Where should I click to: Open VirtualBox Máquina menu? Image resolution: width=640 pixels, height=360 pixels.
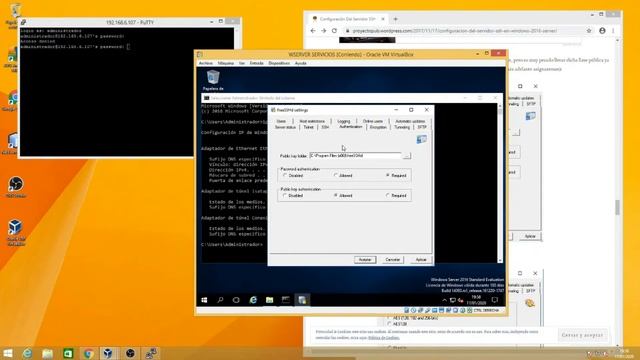coord(226,63)
